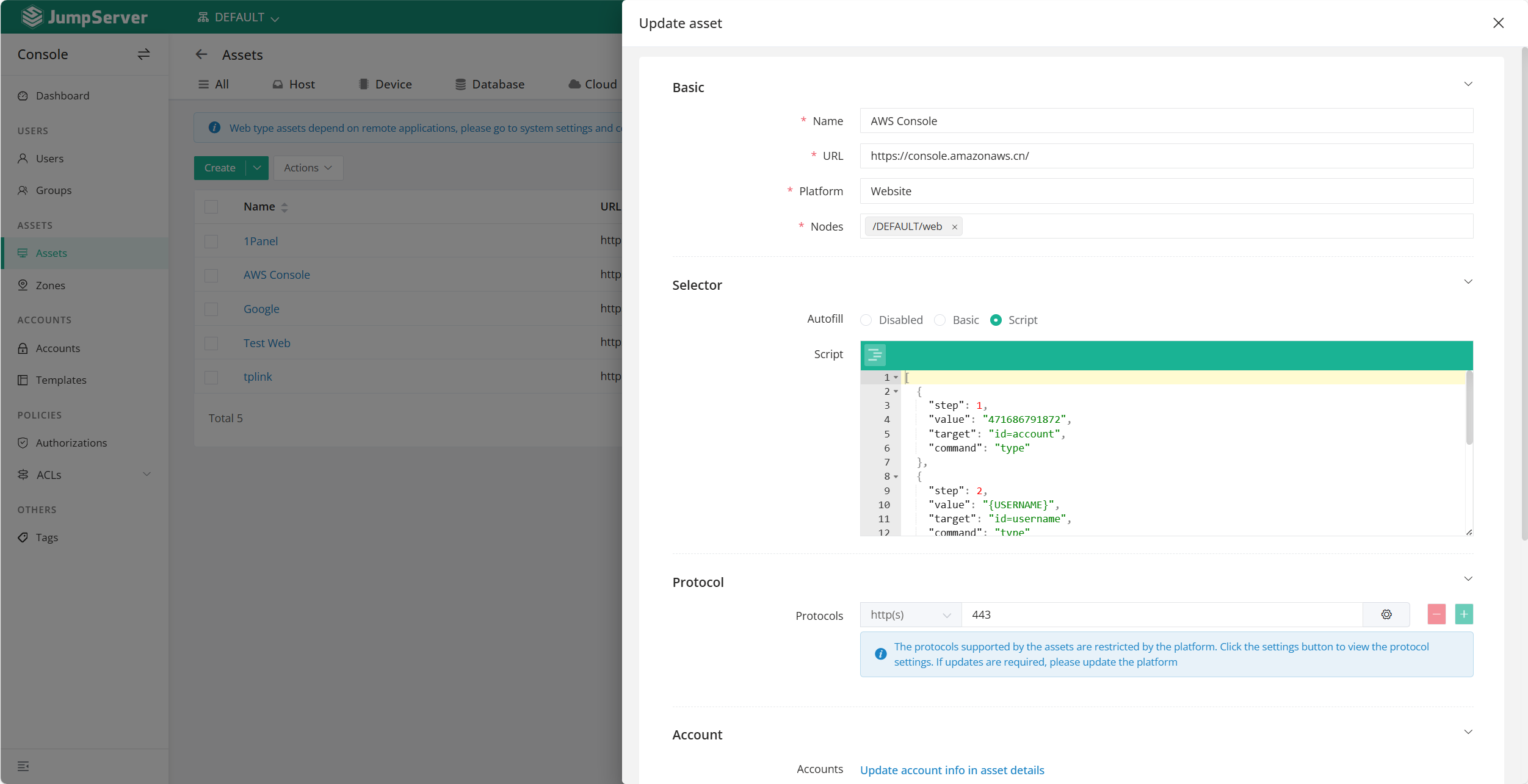This screenshot has width=1528, height=784.
Task: Select the Basic autofill radio option
Action: (x=940, y=320)
